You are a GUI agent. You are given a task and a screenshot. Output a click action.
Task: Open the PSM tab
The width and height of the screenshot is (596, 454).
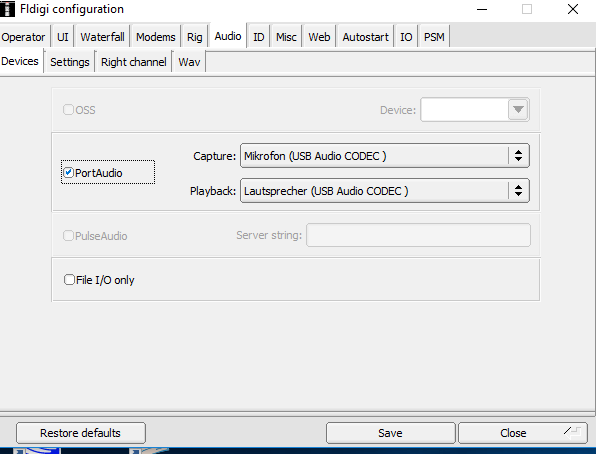pos(434,37)
